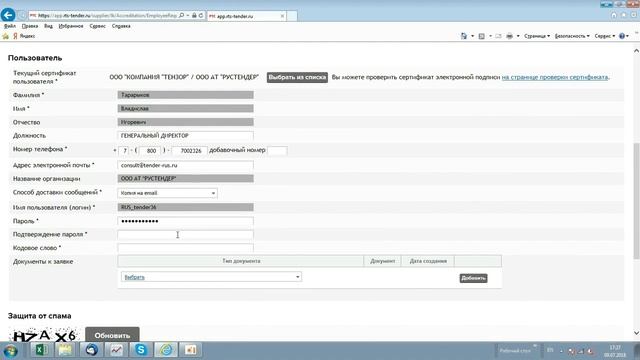Click the Tools gear icon at top right
The image size is (640, 360).
633,16
